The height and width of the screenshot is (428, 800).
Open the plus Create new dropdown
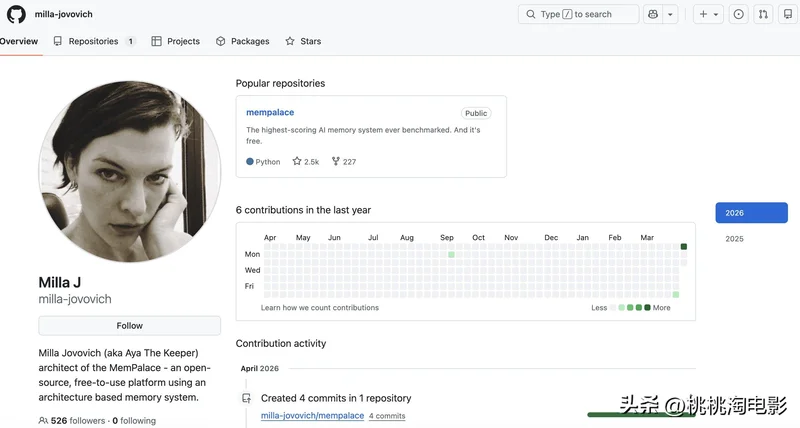(x=709, y=14)
